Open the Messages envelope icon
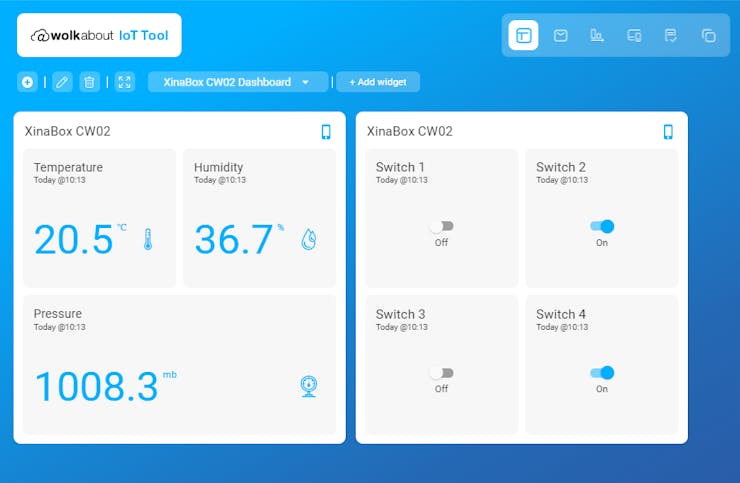Screen dimensions: 740x483 (560, 35)
